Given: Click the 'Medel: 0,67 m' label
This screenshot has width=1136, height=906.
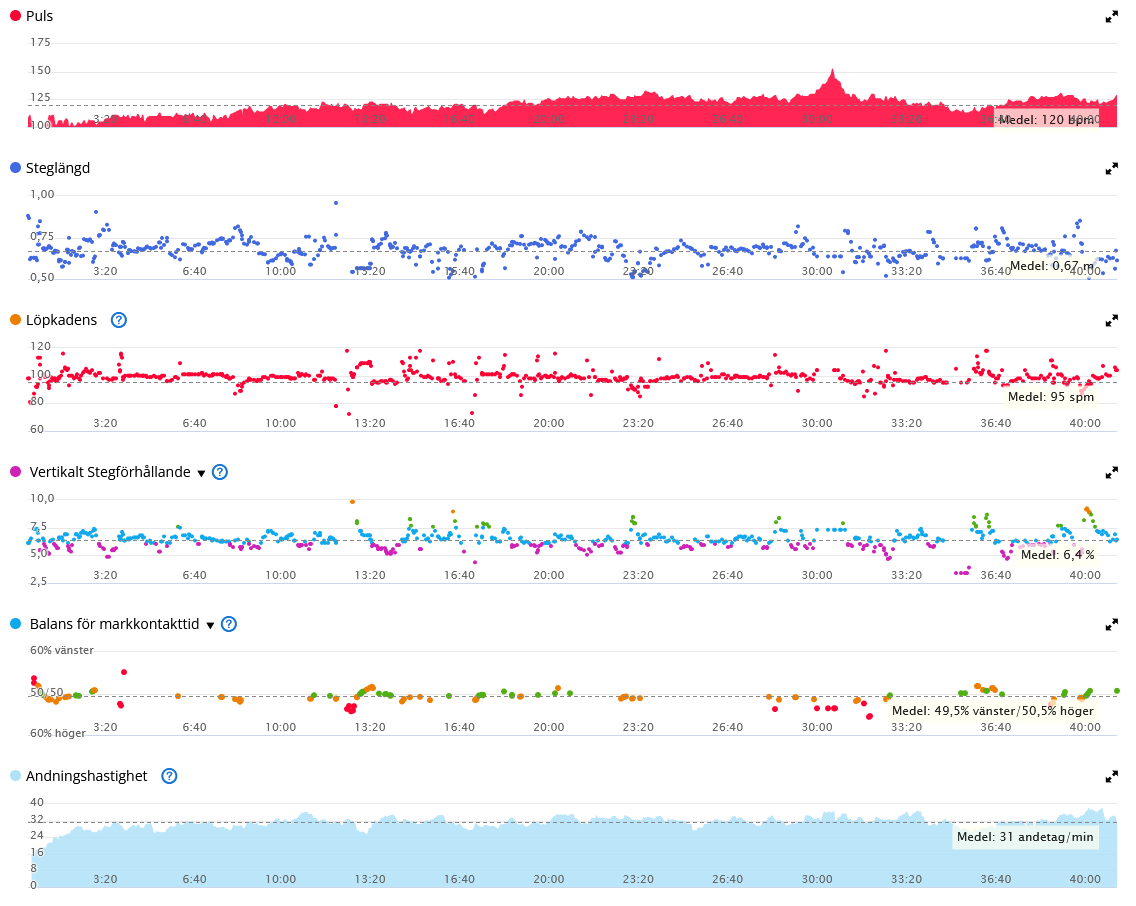Looking at the screenshot, I should coord(1051,266).
